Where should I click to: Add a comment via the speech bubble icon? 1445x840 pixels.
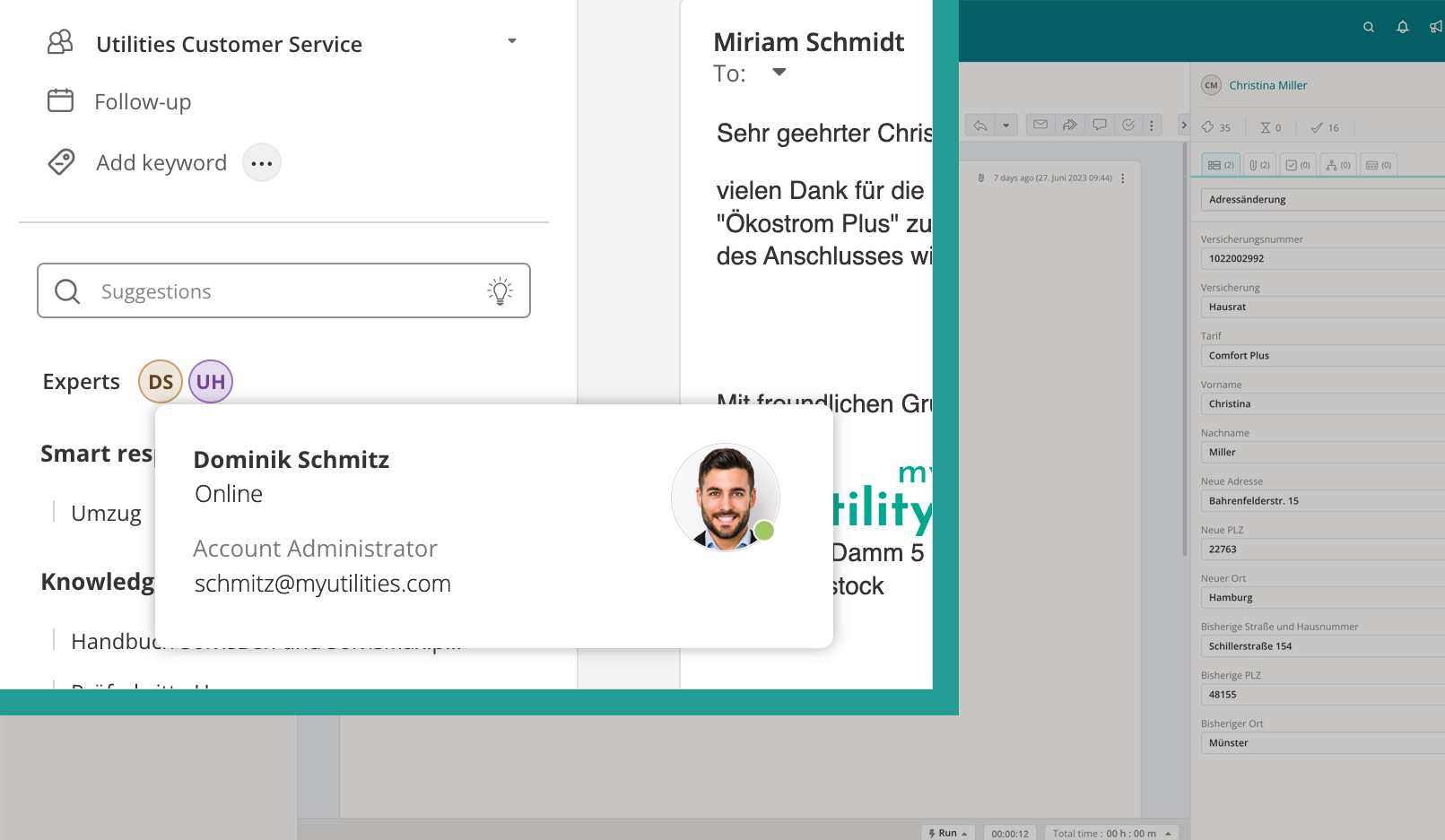click(x=1100, y=125)
